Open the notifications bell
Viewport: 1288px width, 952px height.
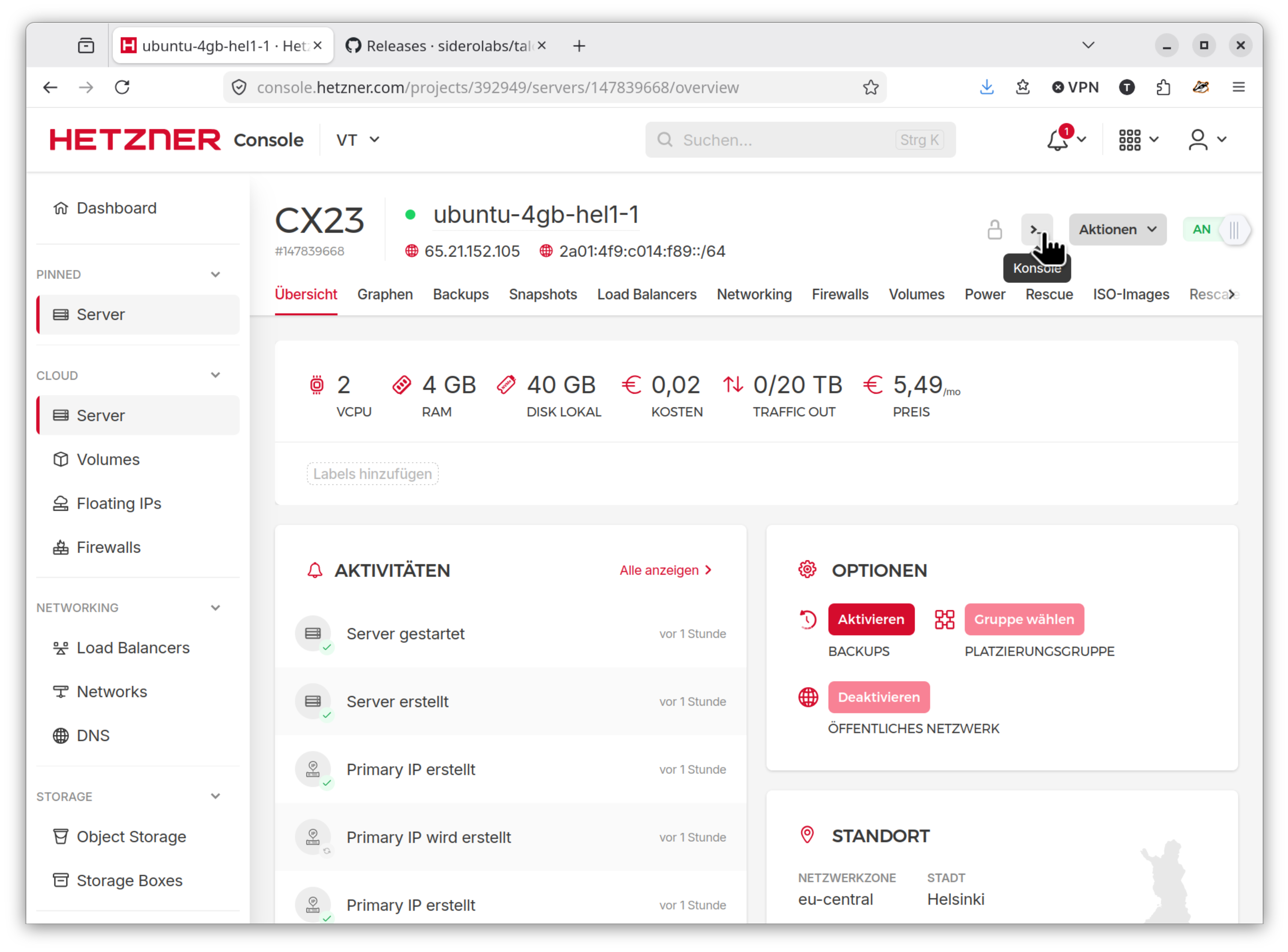point(1058,140)
